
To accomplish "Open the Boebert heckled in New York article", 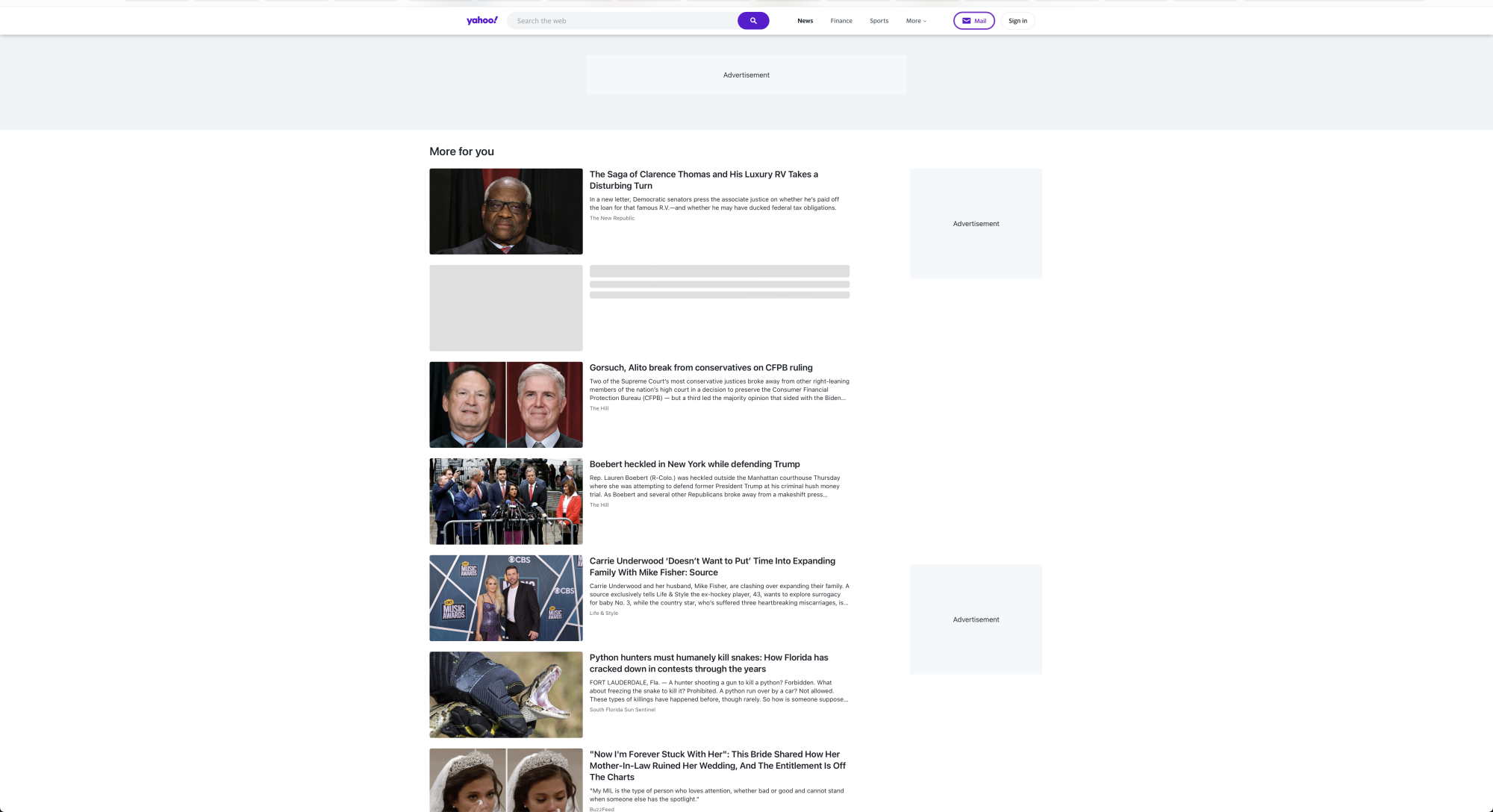I will click(x=693, y=463).
